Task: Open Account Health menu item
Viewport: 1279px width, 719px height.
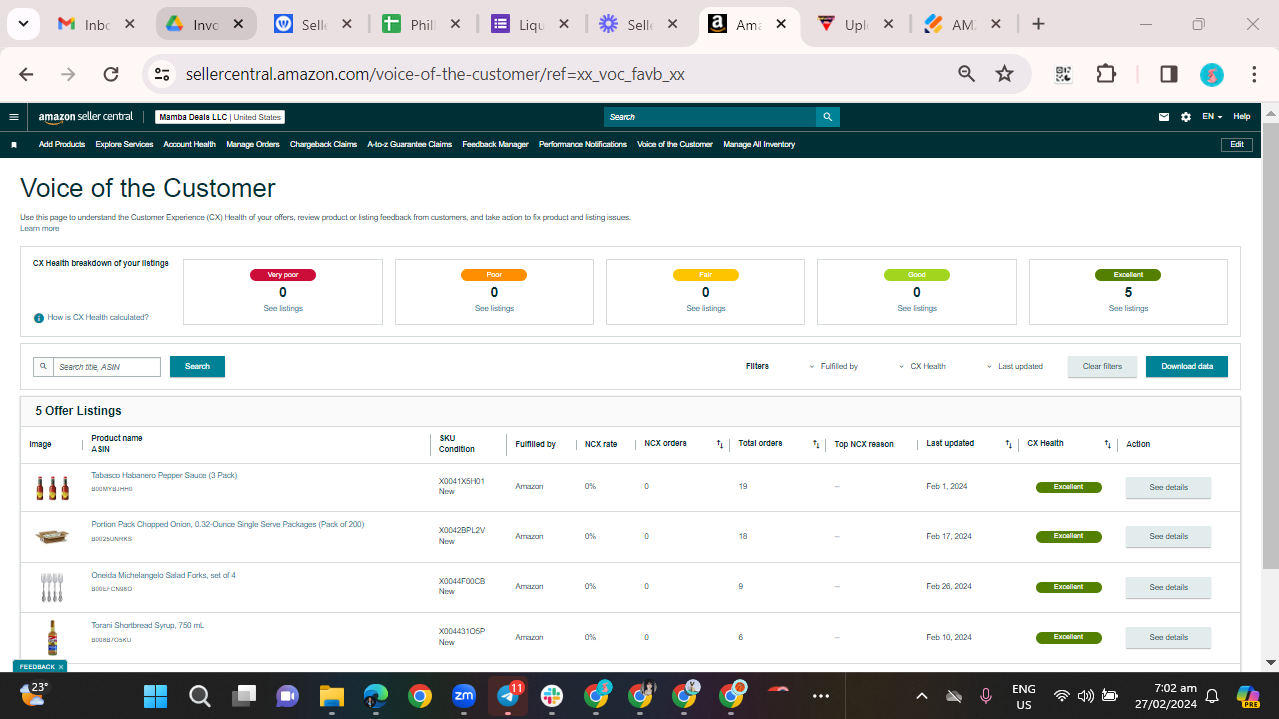Action: (189, 145)
